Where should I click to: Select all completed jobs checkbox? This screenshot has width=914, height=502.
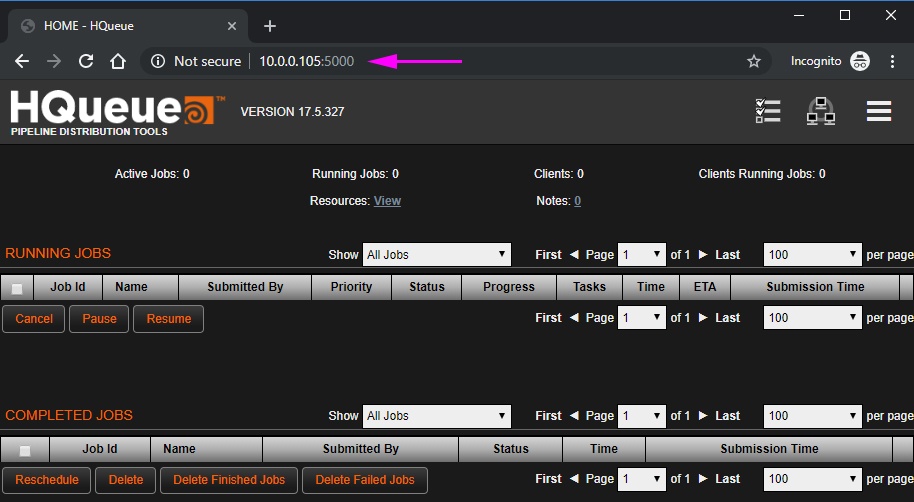24,451
